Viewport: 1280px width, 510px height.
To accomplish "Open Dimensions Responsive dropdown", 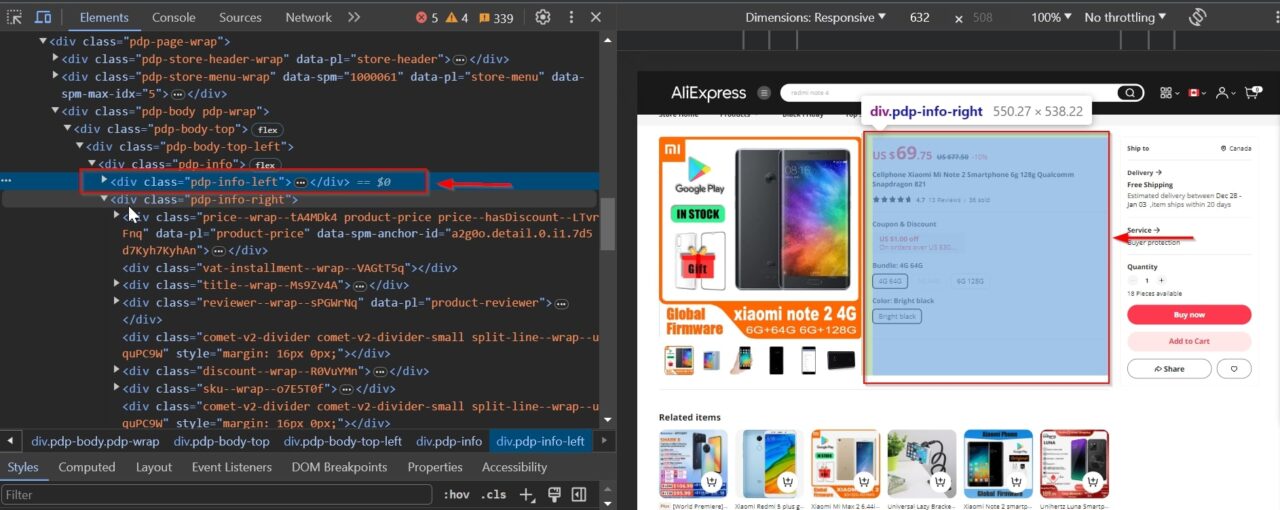I will 816,17.
